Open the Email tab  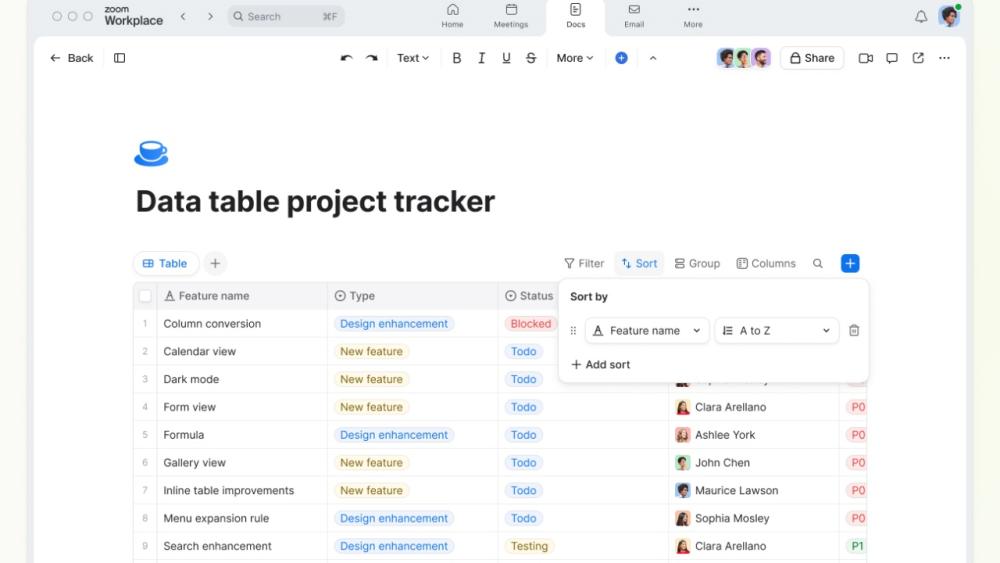[x=634, y=16]
